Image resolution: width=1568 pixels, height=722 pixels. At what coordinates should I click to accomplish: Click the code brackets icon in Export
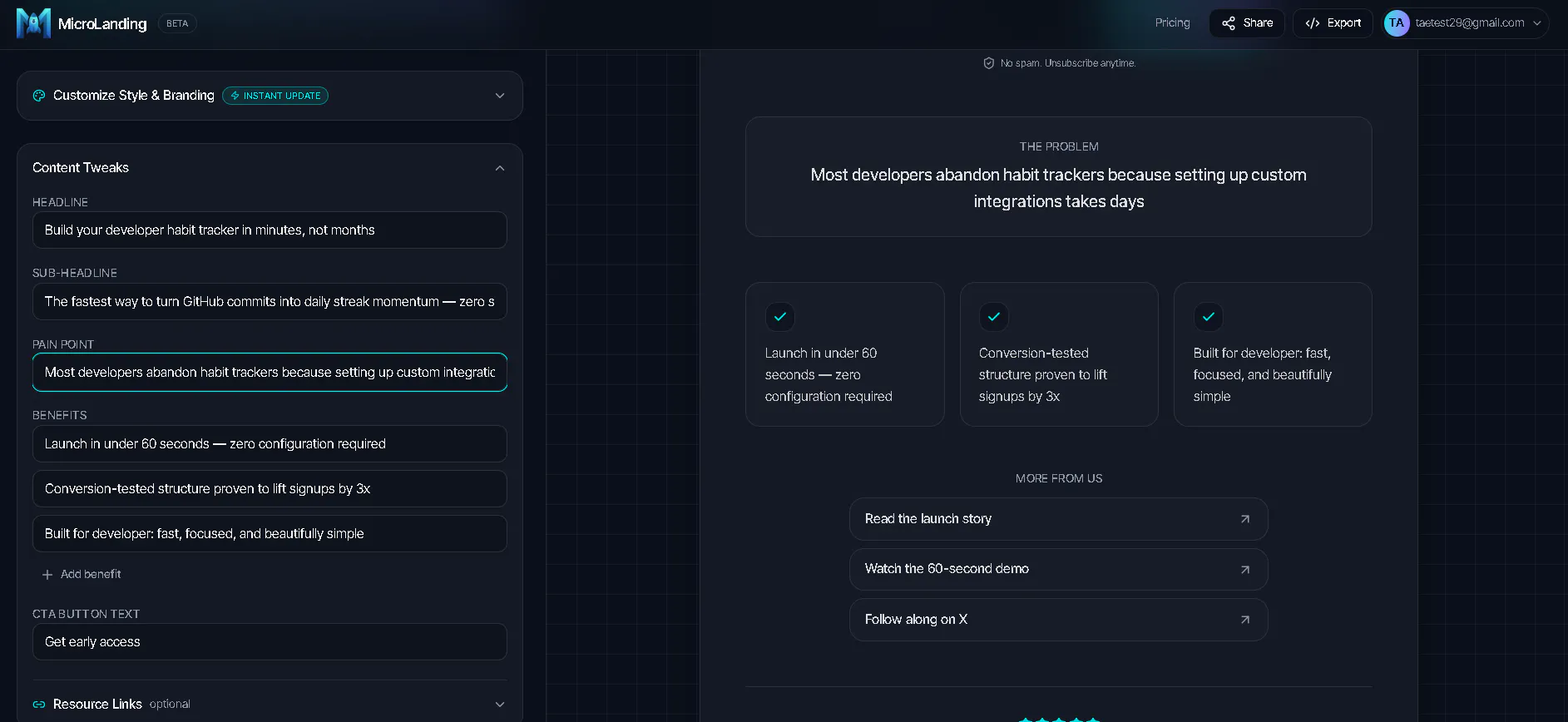point(1313,23)
